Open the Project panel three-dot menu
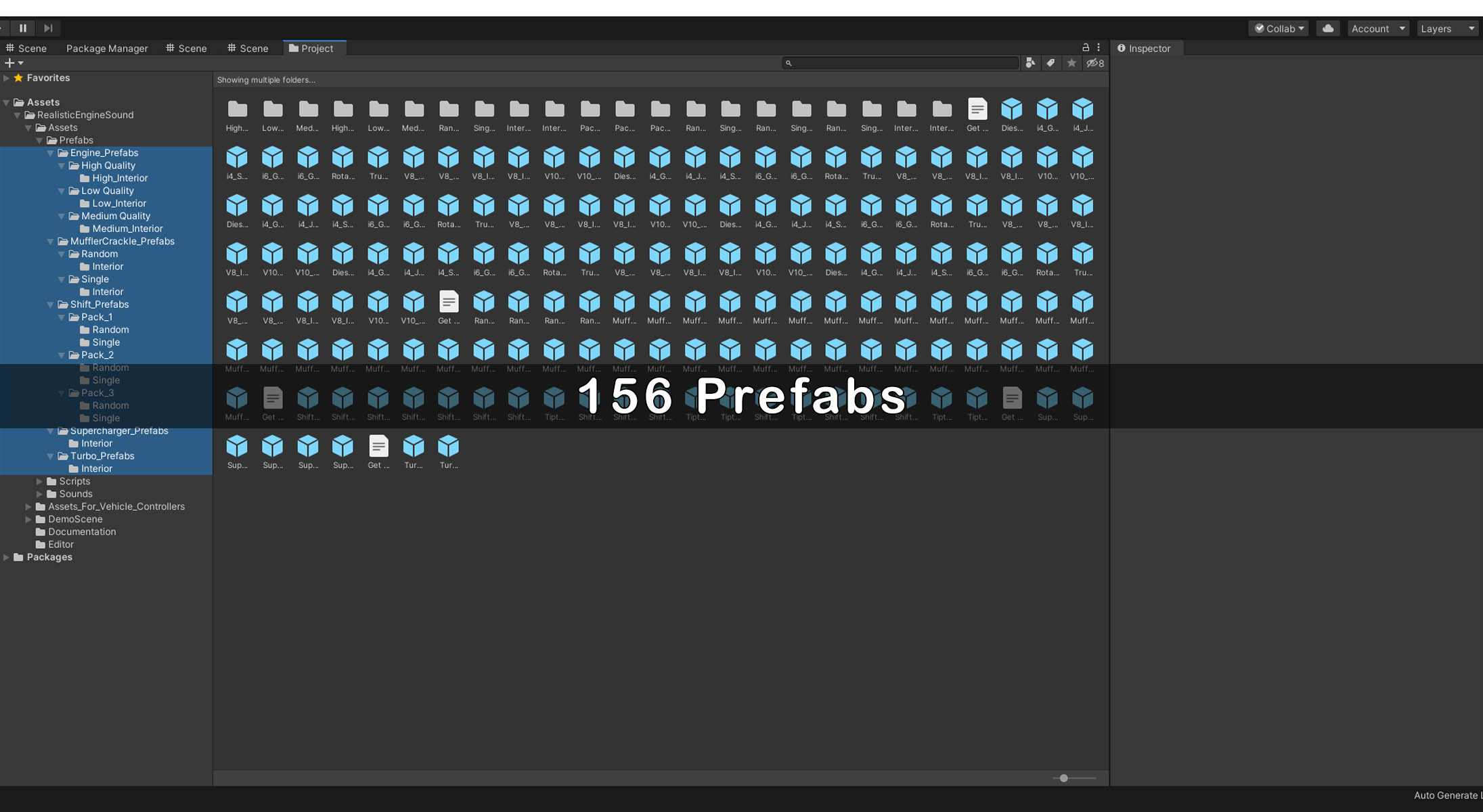1483x812 pixels. (1099, 47)
